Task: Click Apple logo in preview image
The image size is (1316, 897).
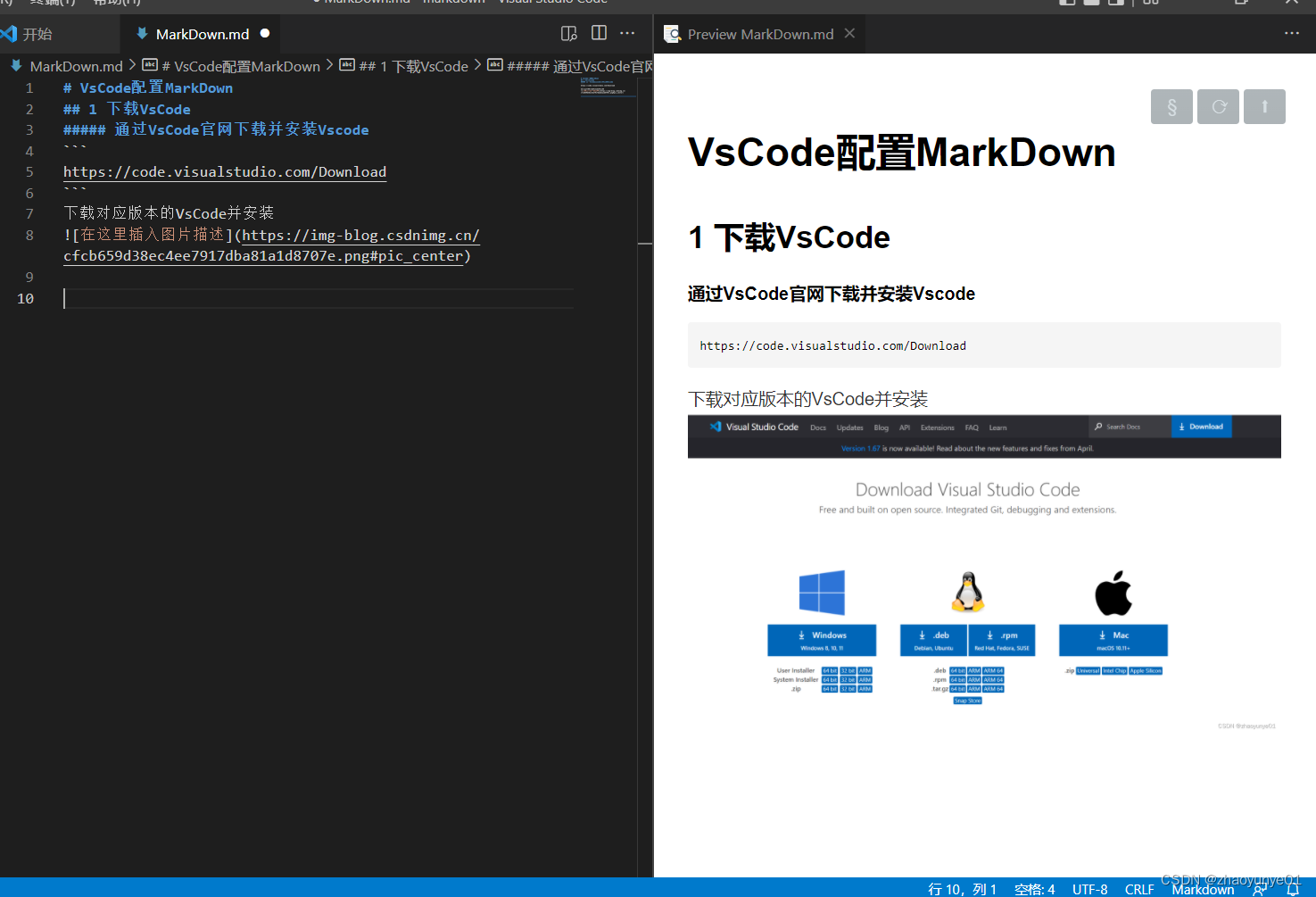Action: coord(1113,593)
